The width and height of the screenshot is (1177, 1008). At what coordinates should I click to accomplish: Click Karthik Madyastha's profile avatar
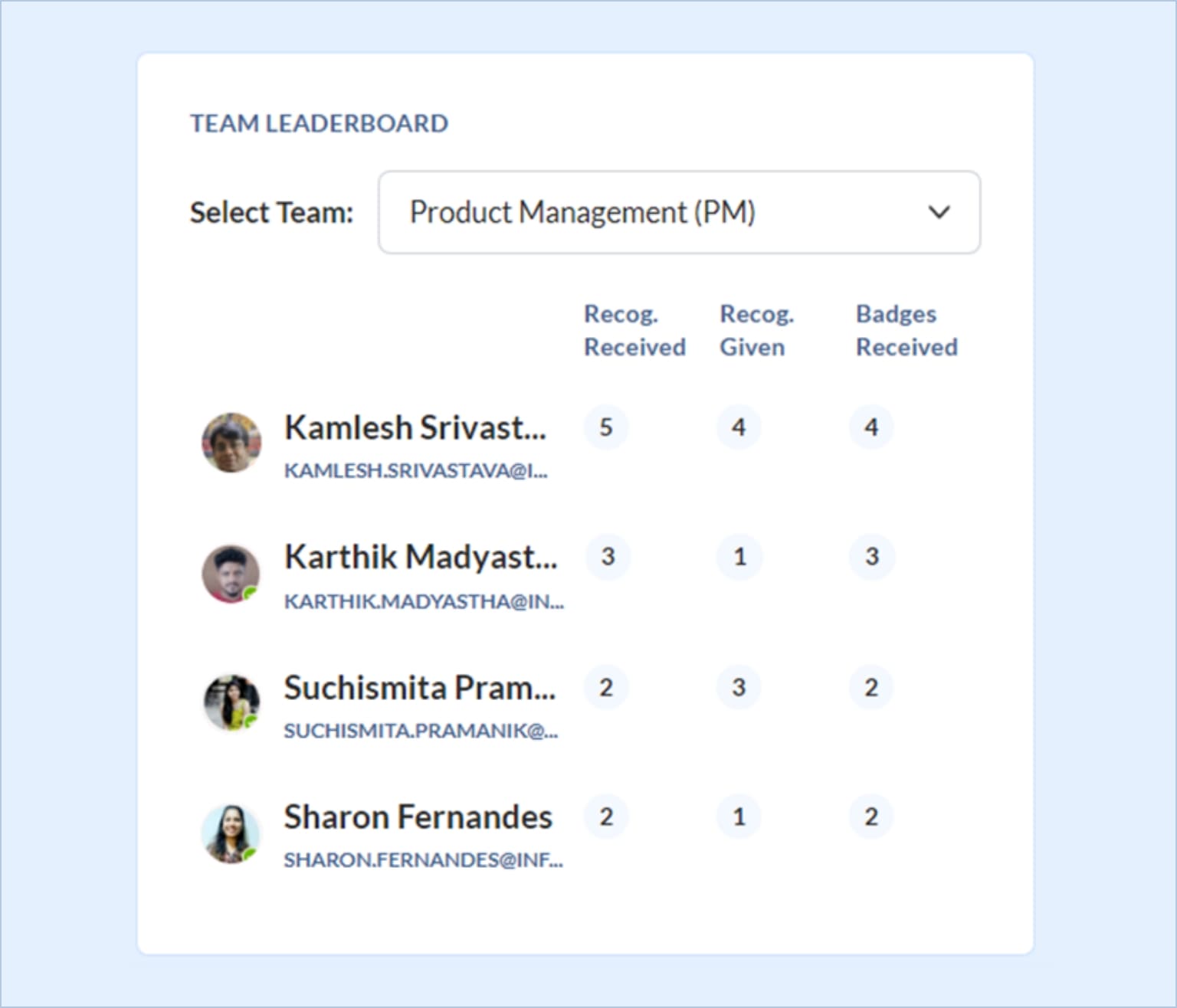click(x=231, y=574)
